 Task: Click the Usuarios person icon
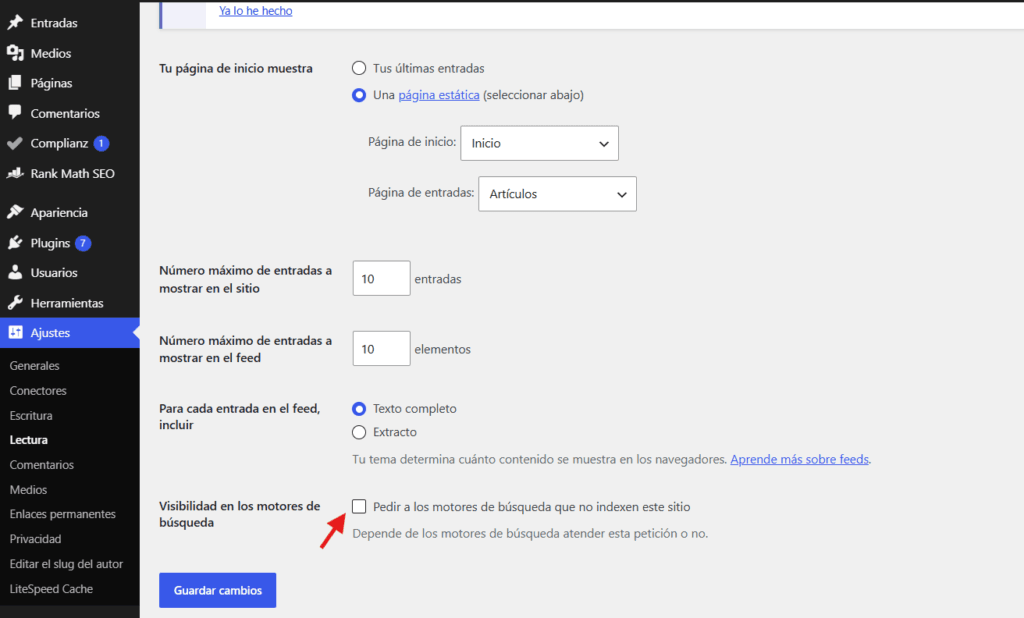coord(15,272)
